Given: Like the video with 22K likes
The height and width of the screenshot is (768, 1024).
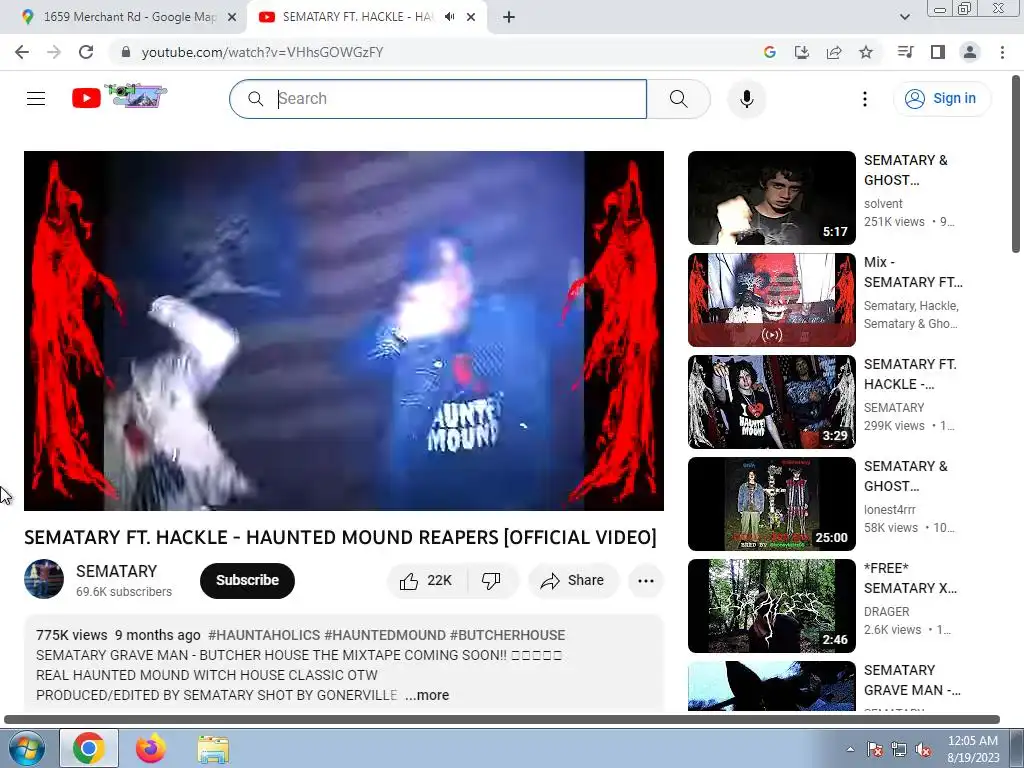Looking at the screenshot, I should click(426, 581).
